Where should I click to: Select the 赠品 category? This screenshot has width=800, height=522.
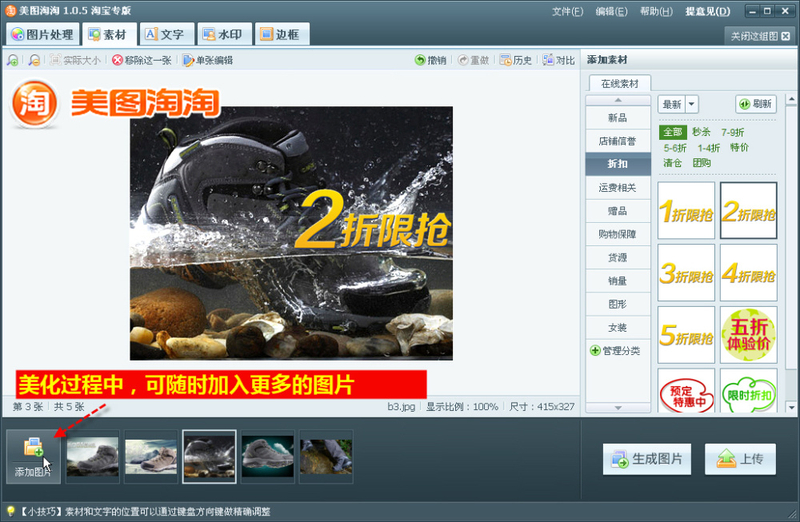coord(617,211)
